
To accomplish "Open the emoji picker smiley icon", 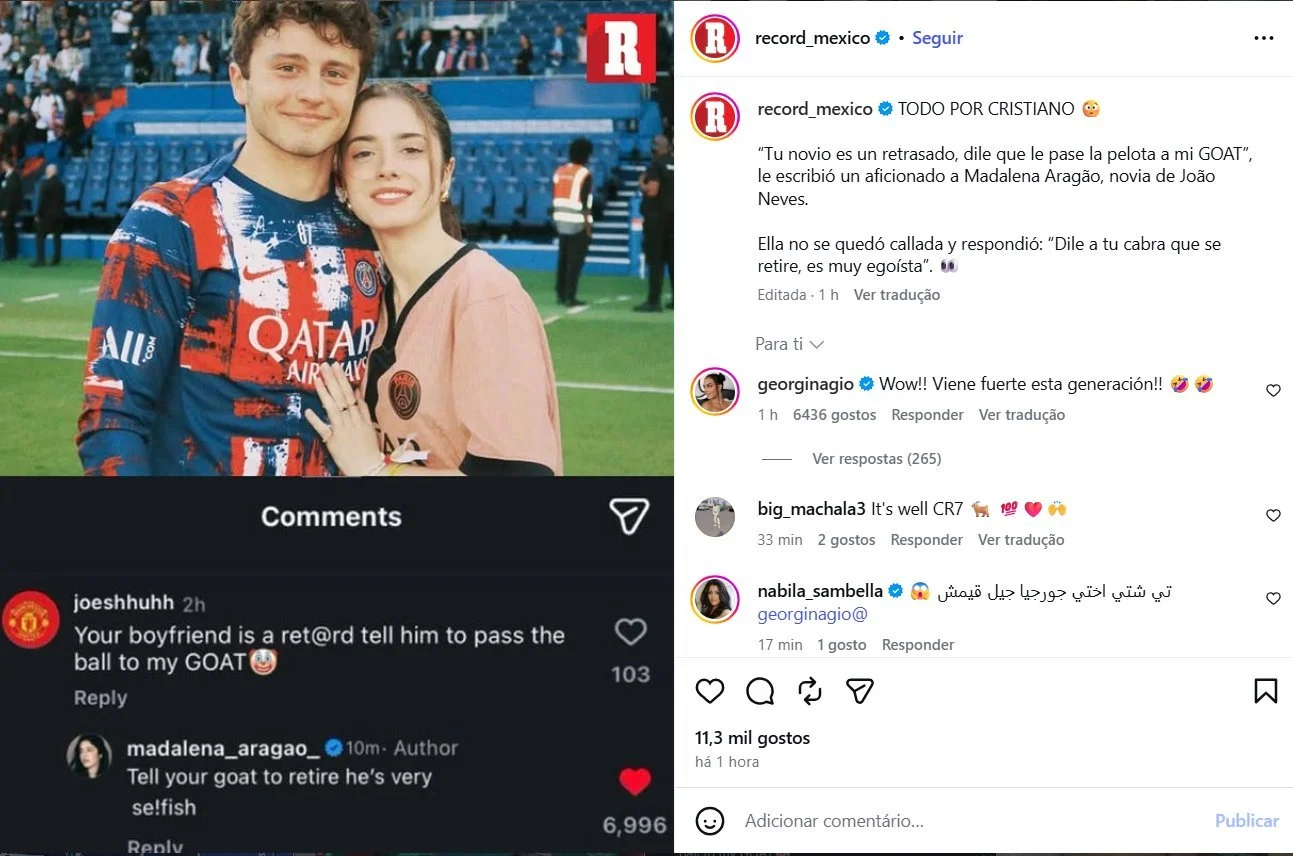I will click(x=710, y=821).
